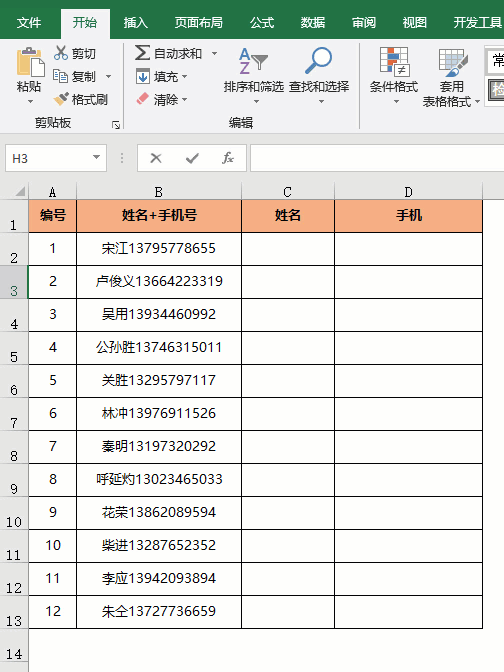Switch to the Review tab
The image size is (504, 672).
363,22
